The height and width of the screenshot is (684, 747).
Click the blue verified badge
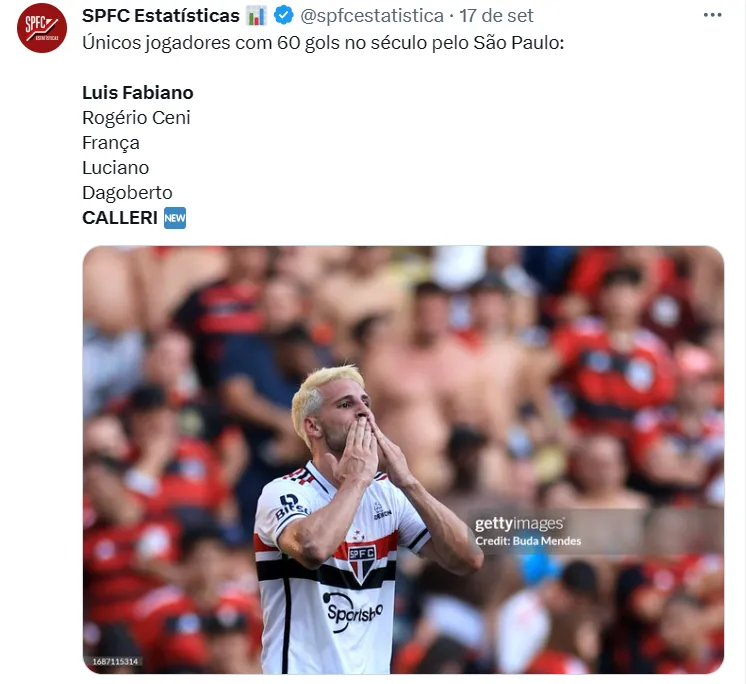[x=283, y=16]
